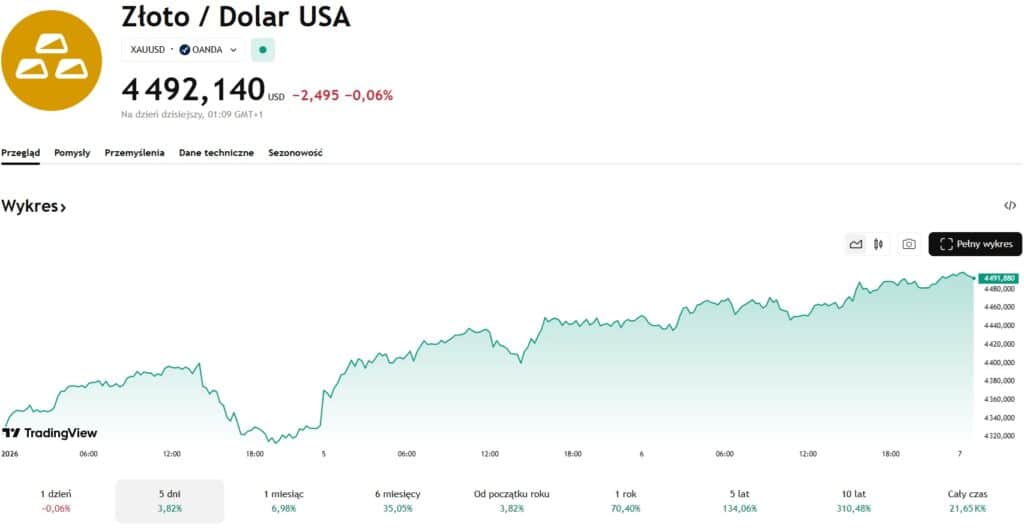Click the 4491,880 price label on axis

point(999,278)
